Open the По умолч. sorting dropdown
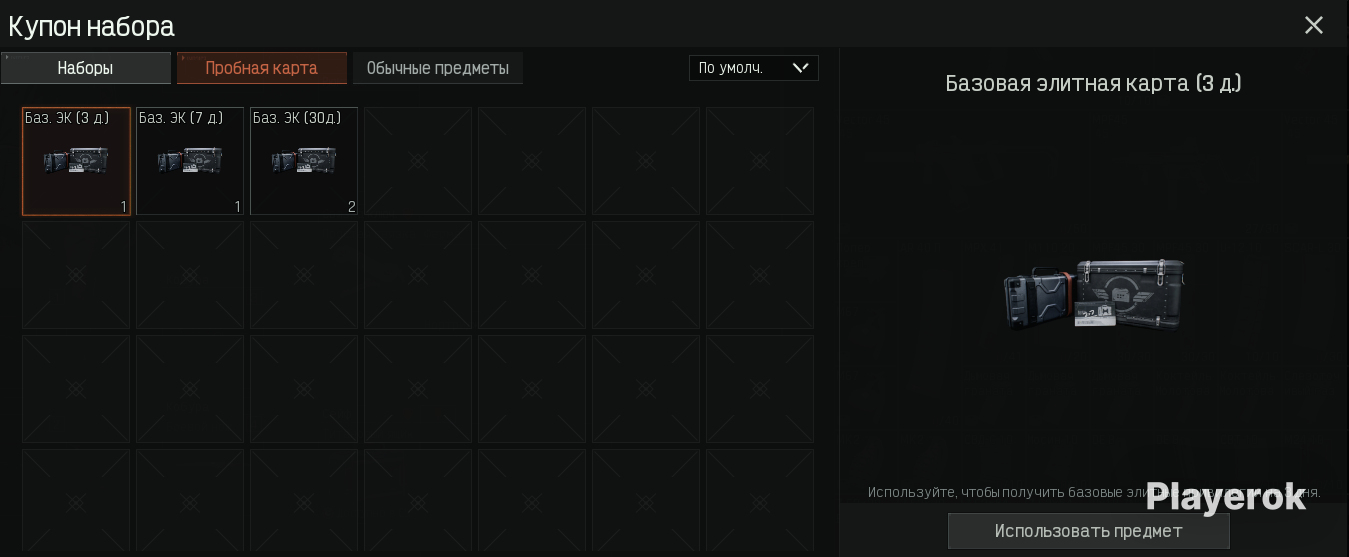 point(740,68)
